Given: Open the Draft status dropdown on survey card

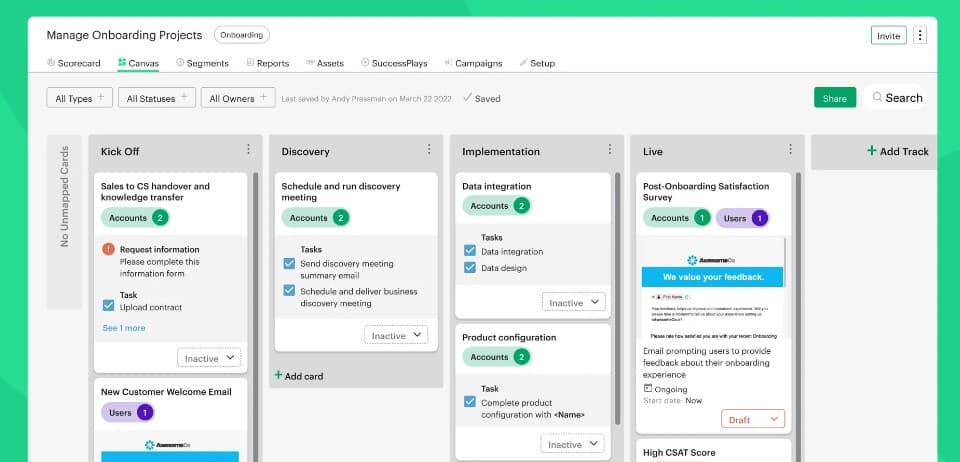Looking at the screenshot, I should click(x=753, y=419).
